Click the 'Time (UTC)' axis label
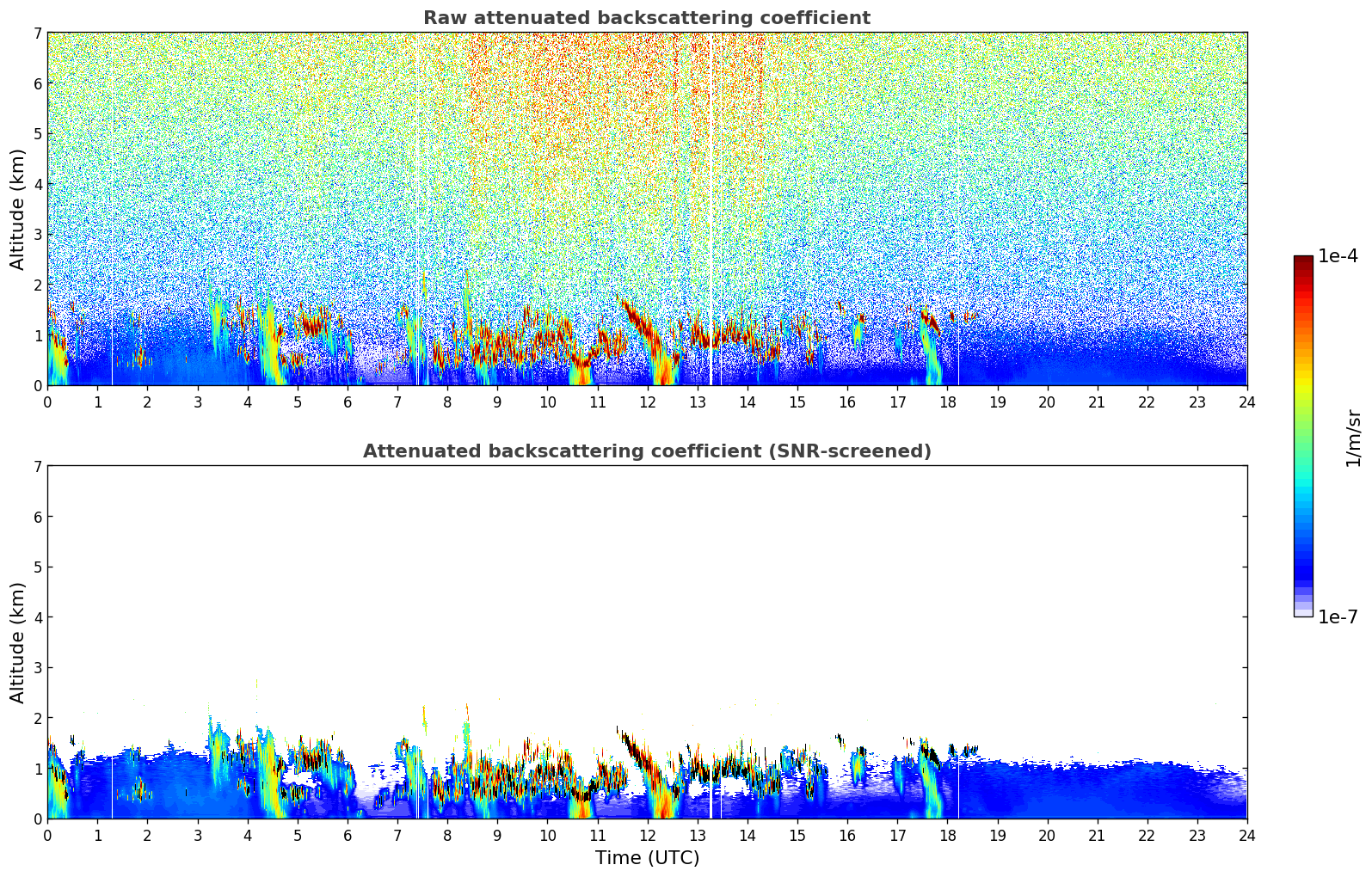Viewport: 1372px width, 877px height. [x=647, y=858]
